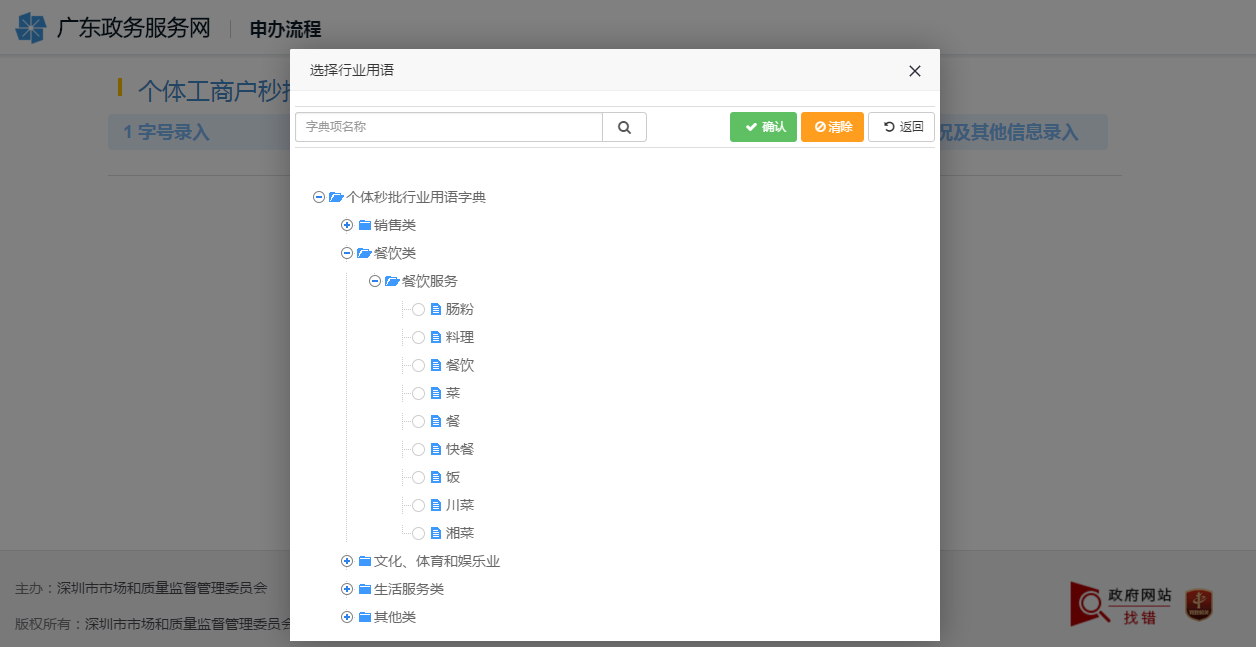Select the 料理 radio button
Screen dimensions: 1256x647
[418, 337]
